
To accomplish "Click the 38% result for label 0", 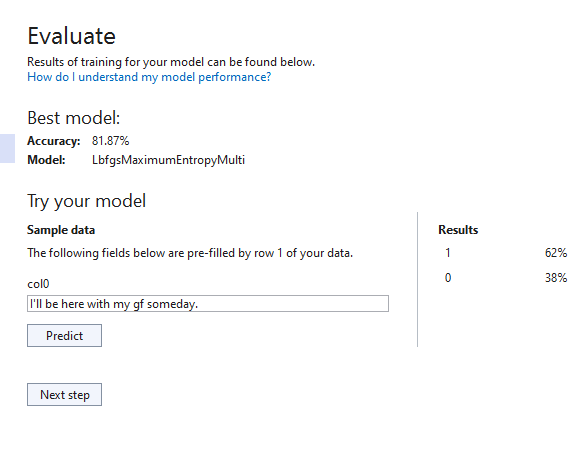I will (556, 278).
